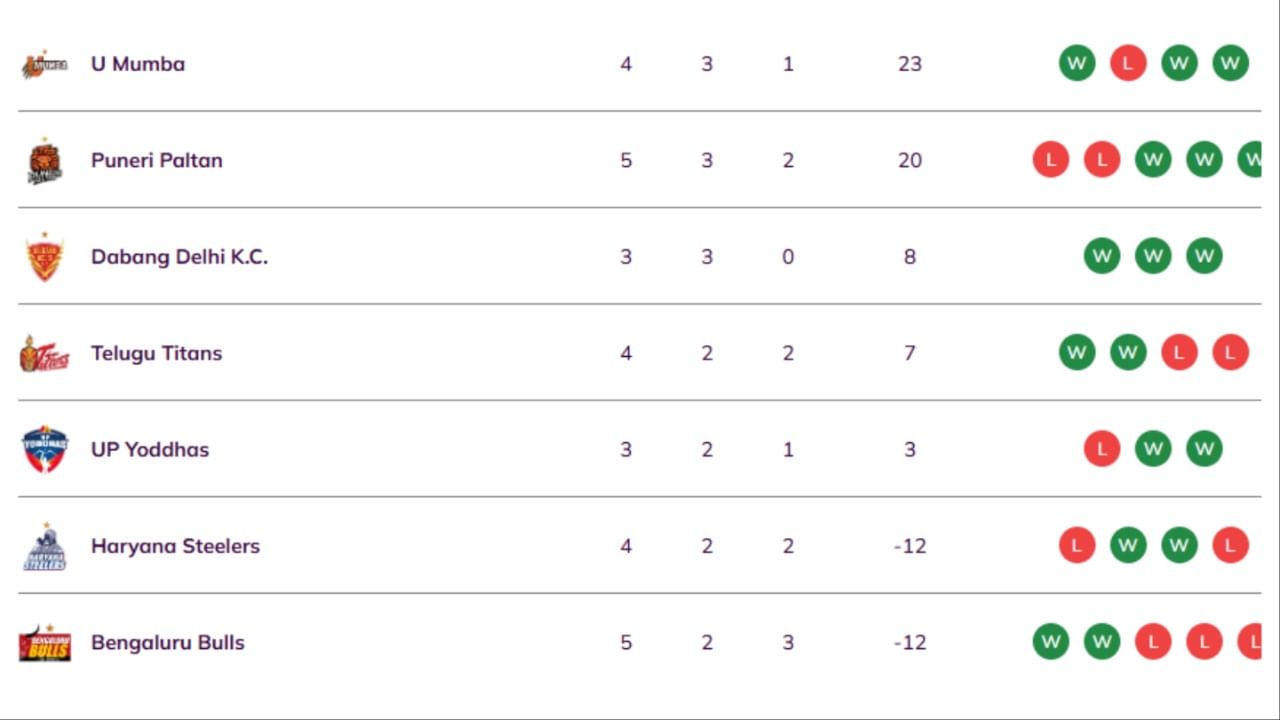Click Bengaluru Bulls' first green W badge
This screenshot has height=720, width=1280.
(x=1051, y=642)
